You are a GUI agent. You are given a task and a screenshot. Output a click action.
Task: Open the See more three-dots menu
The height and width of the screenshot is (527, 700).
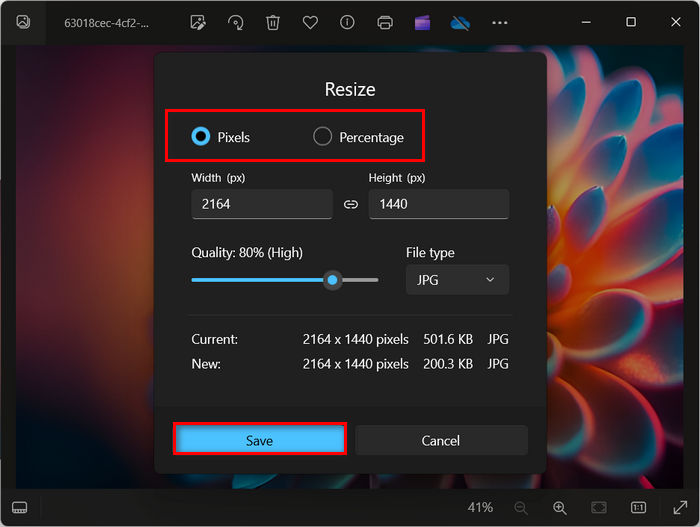pos(500,23)
